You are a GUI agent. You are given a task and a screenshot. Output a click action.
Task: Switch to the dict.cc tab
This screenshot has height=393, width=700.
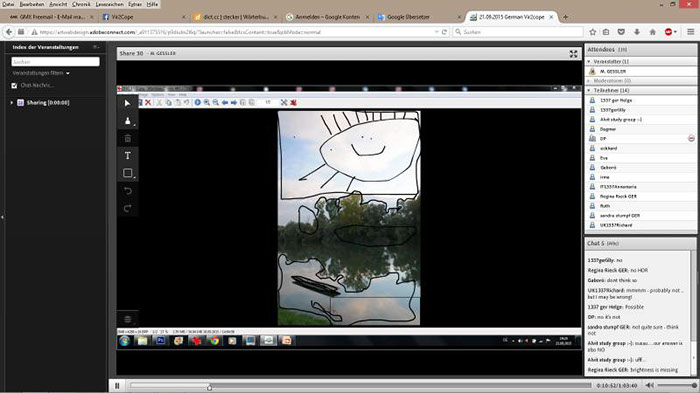click(x=235, y=17)
